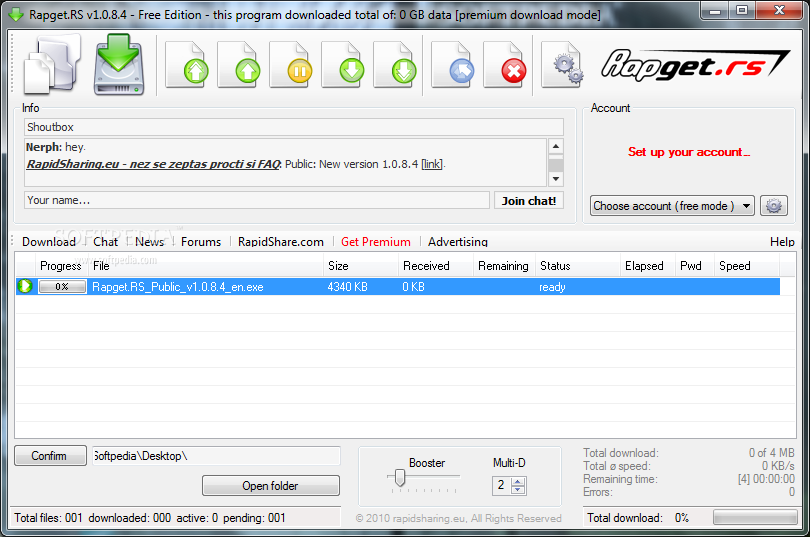
Task: Move file to top of queue icon
Action: click(188, 66)
